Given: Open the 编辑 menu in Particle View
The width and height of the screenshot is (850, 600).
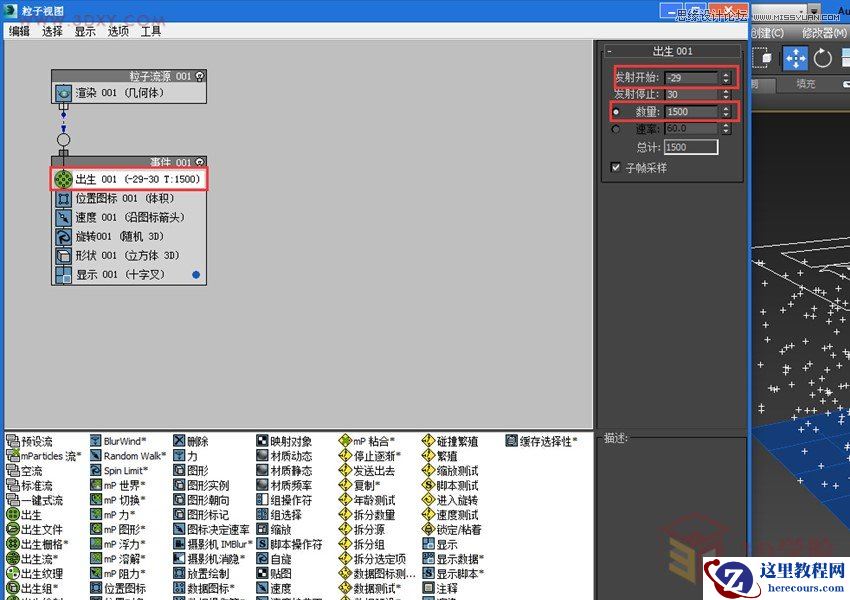Looking at the screenshot, I should [x=20, y=31].
